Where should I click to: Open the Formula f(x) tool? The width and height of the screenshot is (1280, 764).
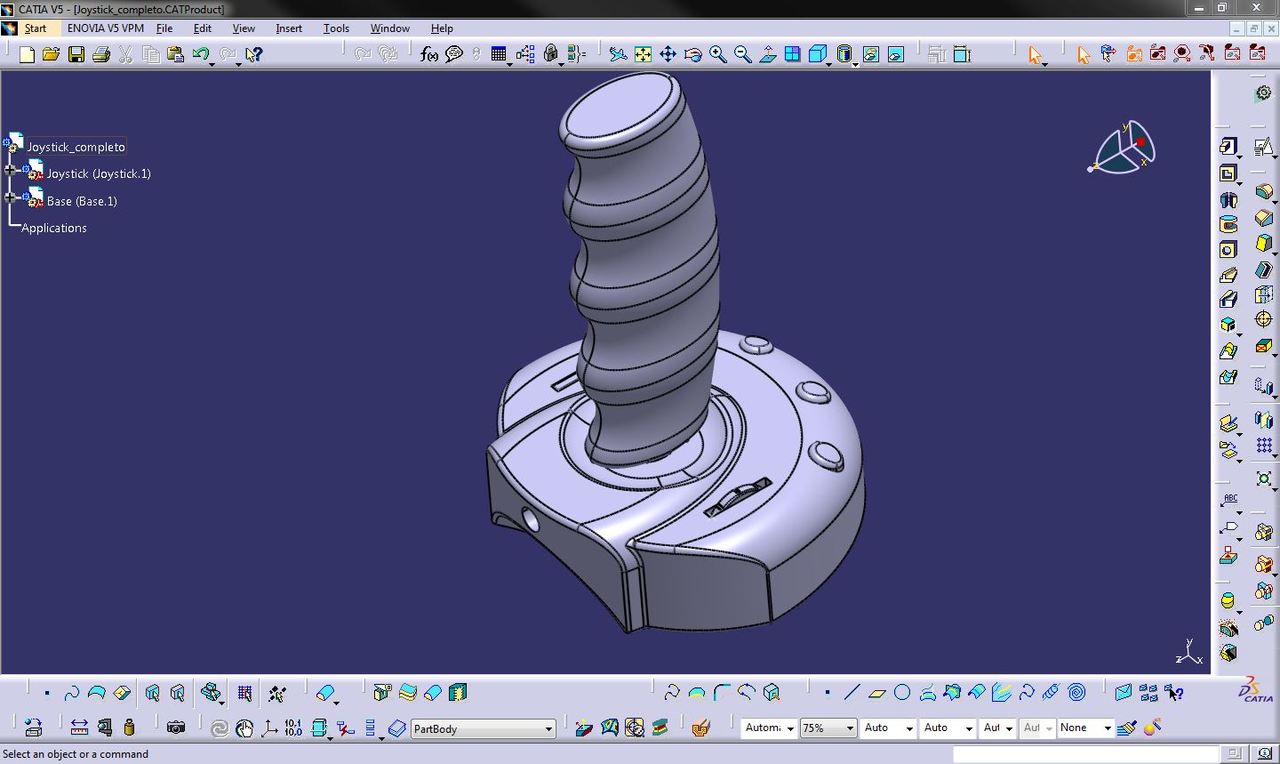[x=429, y=54]
